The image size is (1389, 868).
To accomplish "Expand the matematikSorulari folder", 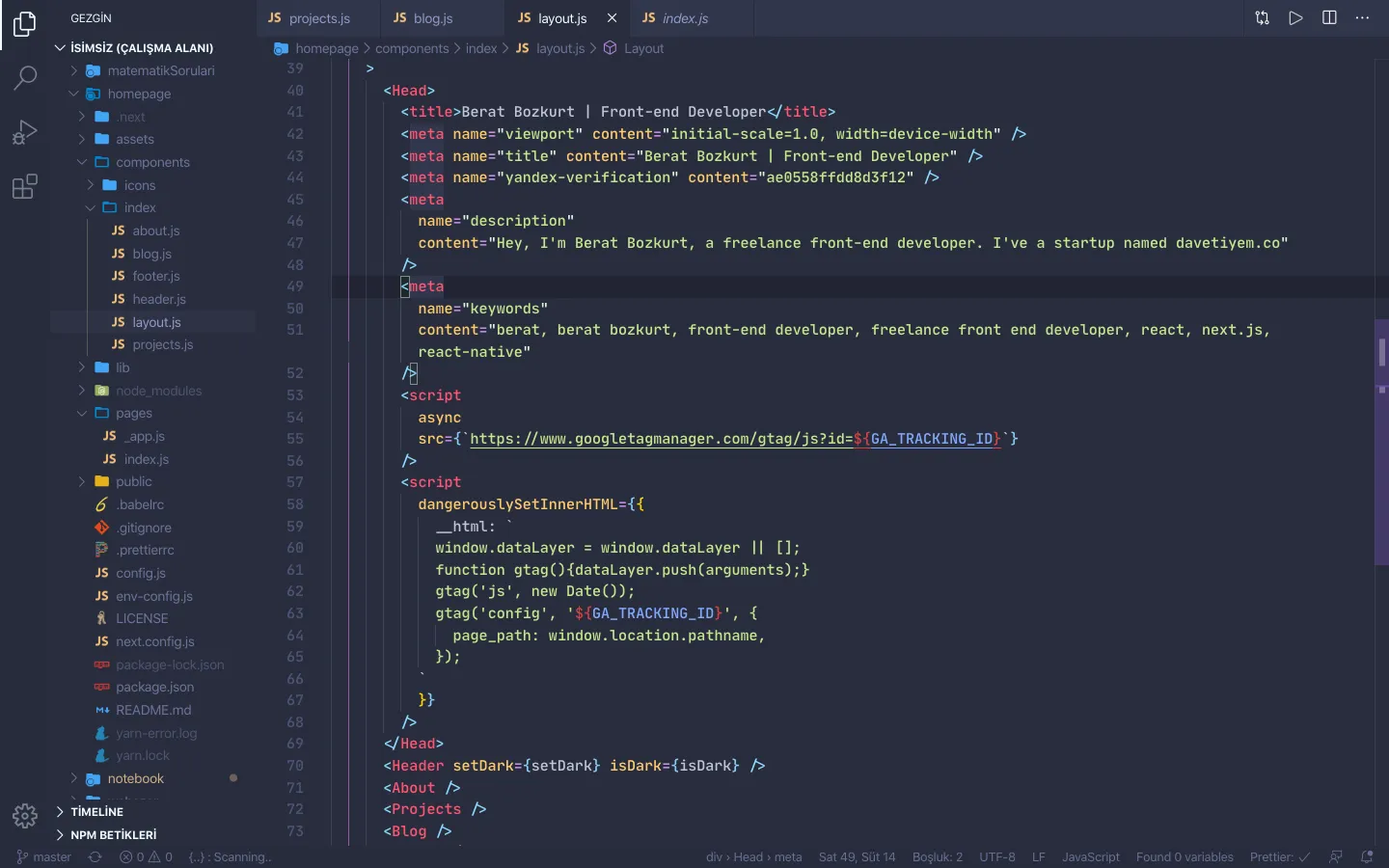I will [152, 70].
